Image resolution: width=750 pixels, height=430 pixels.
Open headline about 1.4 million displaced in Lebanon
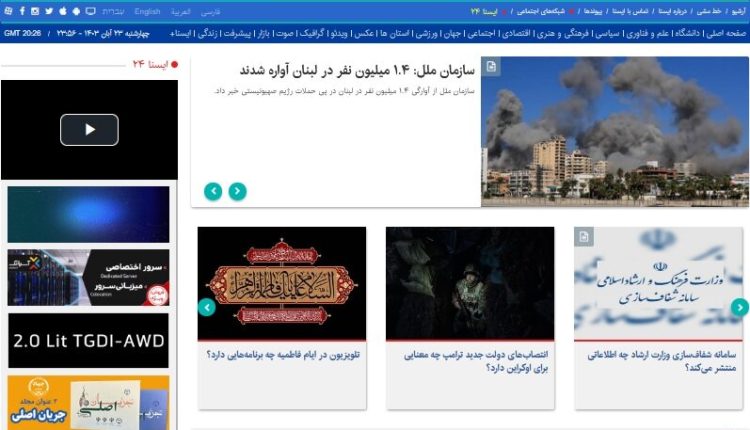click(357, 70)
